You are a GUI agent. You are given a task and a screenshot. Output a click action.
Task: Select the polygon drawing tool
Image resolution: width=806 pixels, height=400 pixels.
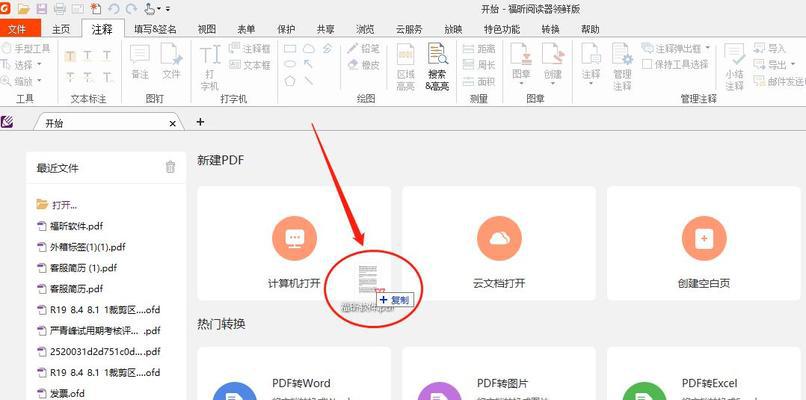point(290,81)
